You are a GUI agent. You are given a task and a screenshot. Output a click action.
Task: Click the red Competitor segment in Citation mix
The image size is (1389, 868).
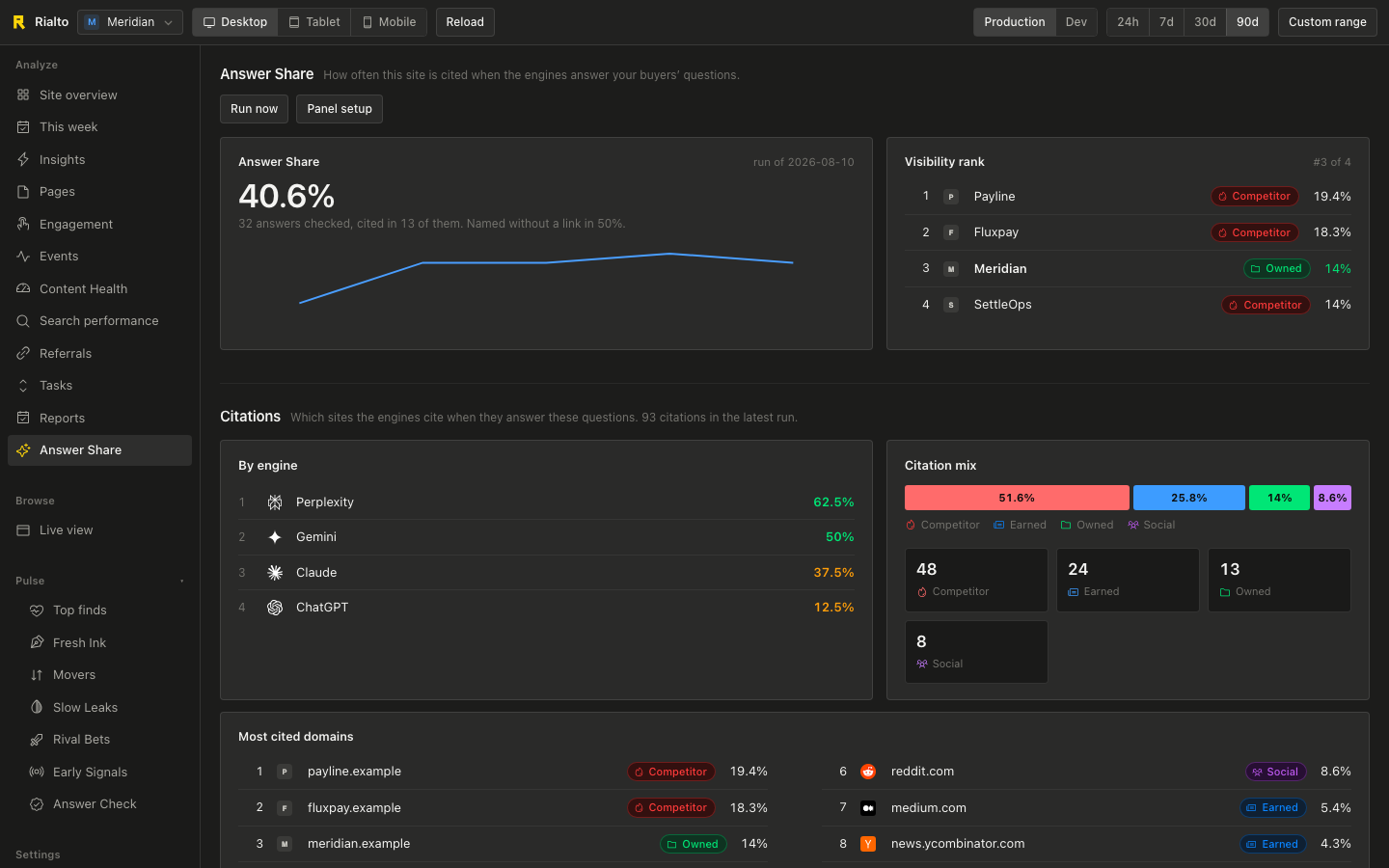(1017, 498)
